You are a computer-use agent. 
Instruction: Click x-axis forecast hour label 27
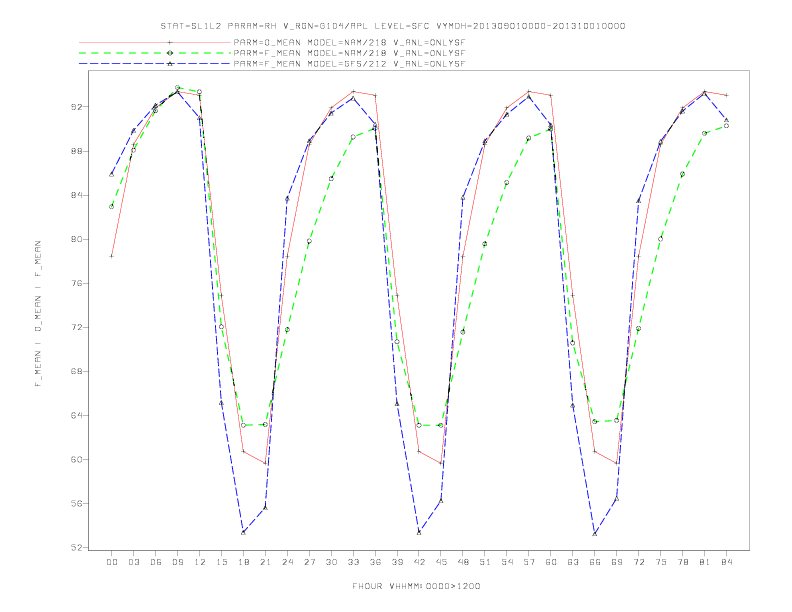click(309, 562)
